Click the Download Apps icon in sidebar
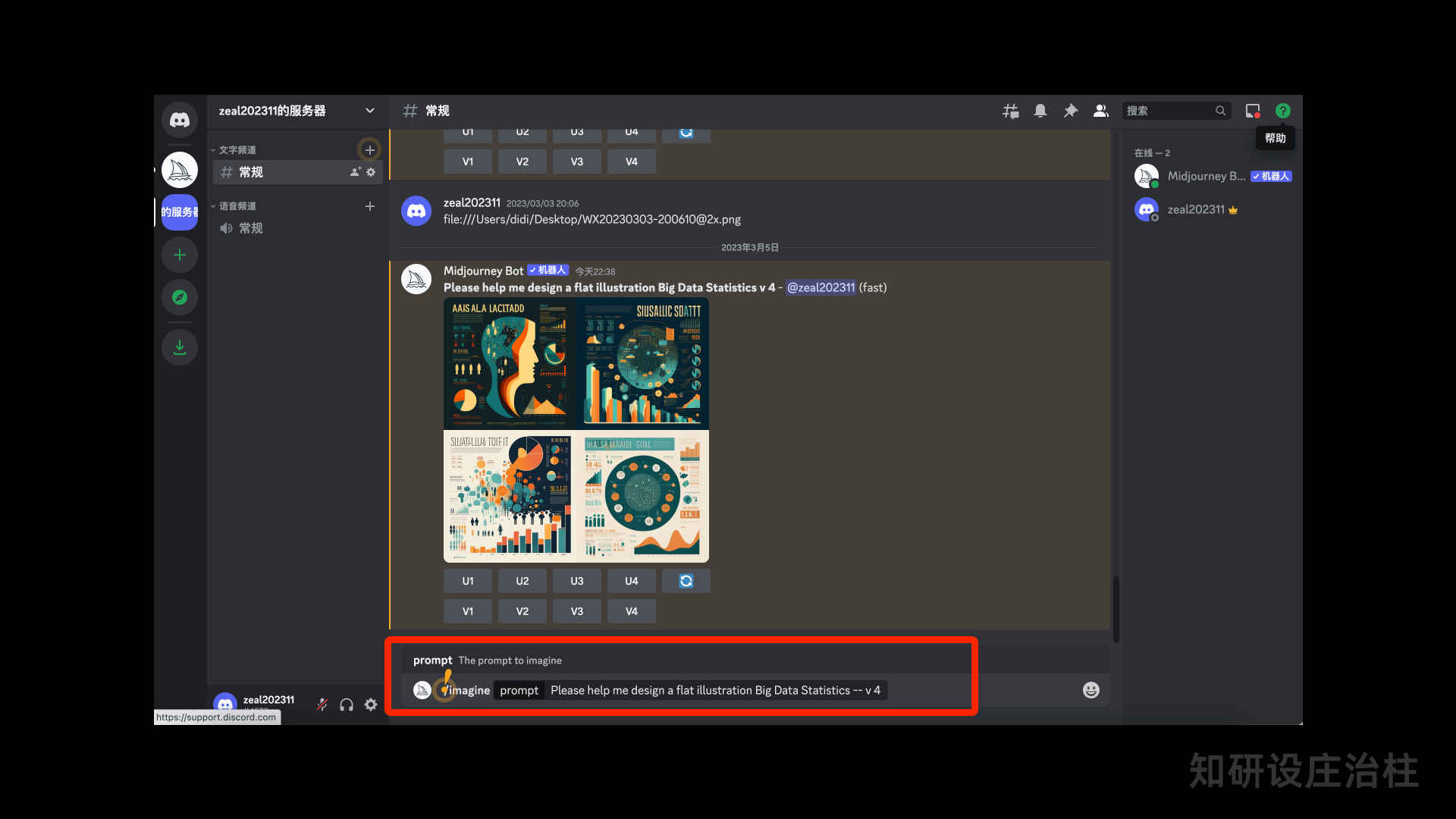This screenshot has height=819, width=1456. click(180, 347)
